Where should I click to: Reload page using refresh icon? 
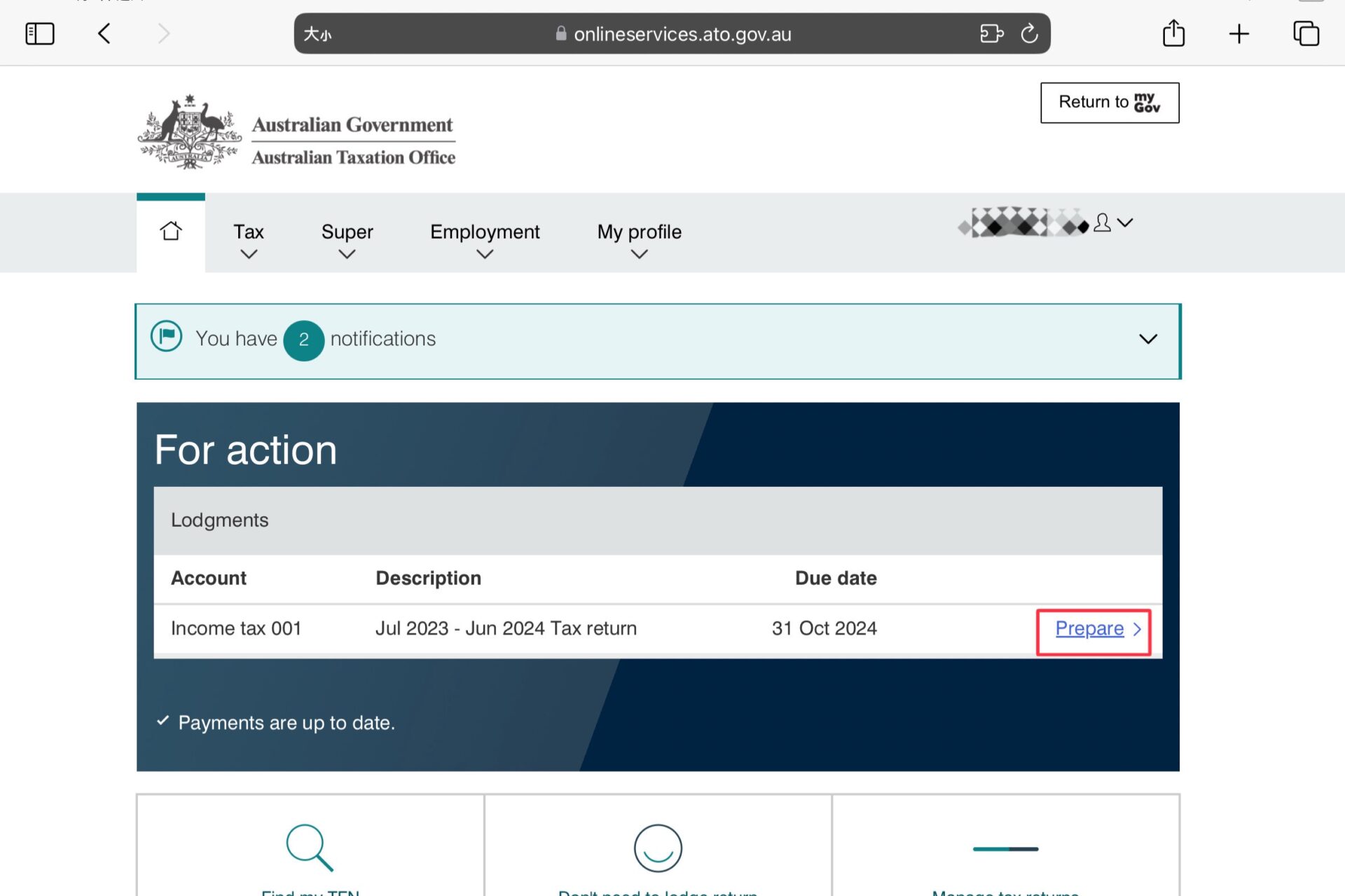[1029, 34]
